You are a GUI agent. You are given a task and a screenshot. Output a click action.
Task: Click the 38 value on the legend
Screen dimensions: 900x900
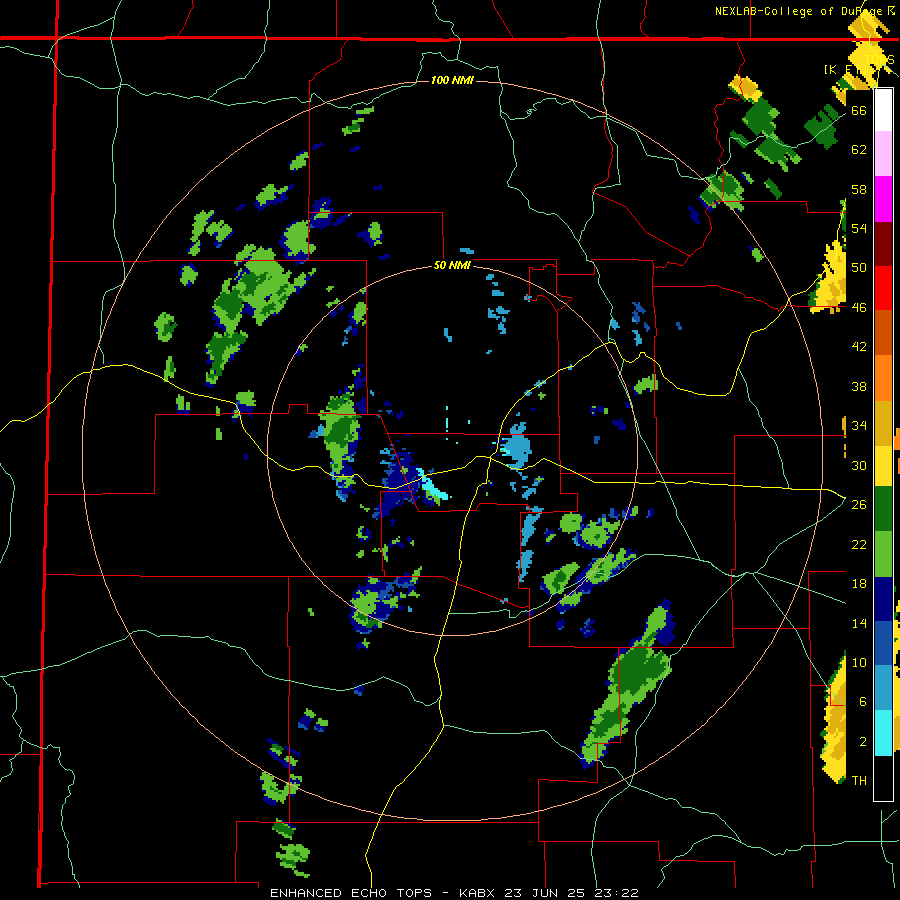pyautogui.click(x=859, y=386)
